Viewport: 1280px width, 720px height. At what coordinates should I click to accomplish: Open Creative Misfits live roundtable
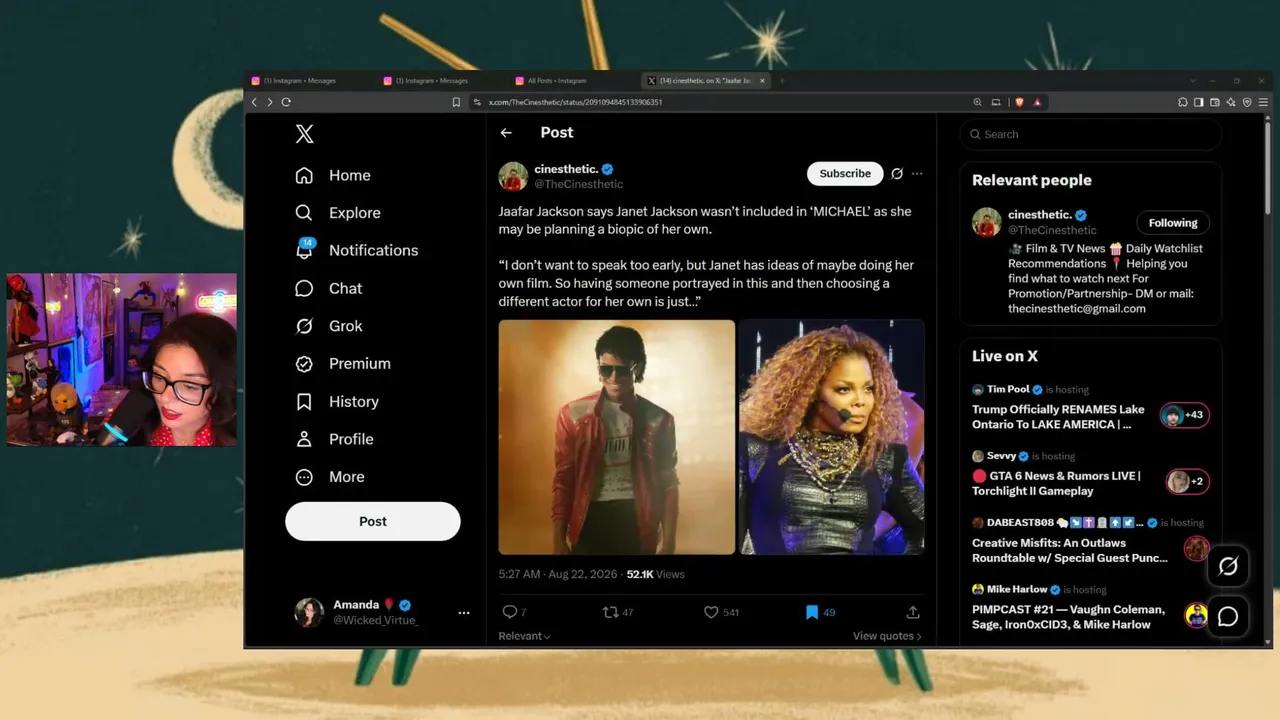pyautogui.click(x=1090, y=542)
